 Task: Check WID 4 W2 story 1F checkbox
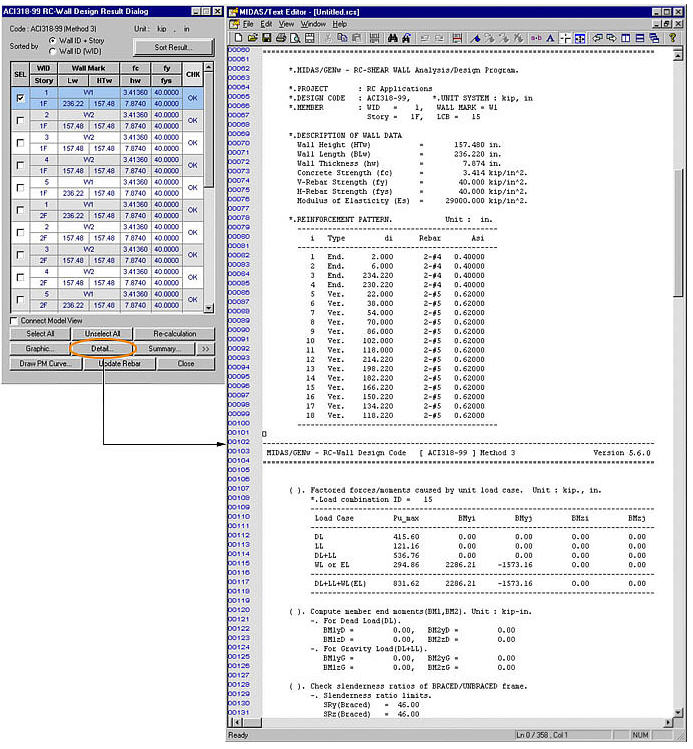coord(20,165)
